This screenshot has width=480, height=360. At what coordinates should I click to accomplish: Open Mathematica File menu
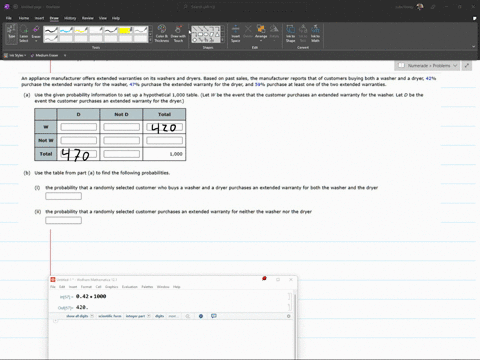tap(53, 287)
